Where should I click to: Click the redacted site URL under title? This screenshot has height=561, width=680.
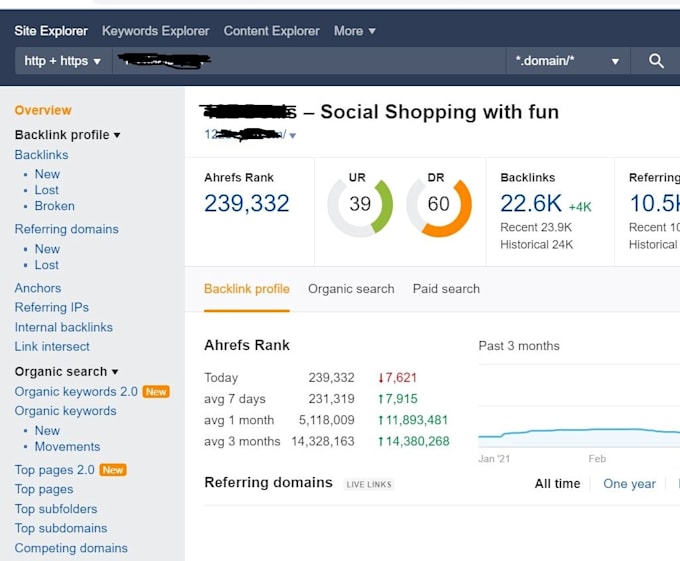[245, 135]
